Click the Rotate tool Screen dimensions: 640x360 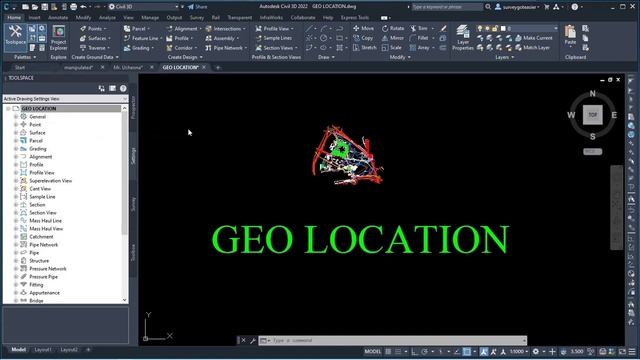pyautogui.click(x=393, y=28)
